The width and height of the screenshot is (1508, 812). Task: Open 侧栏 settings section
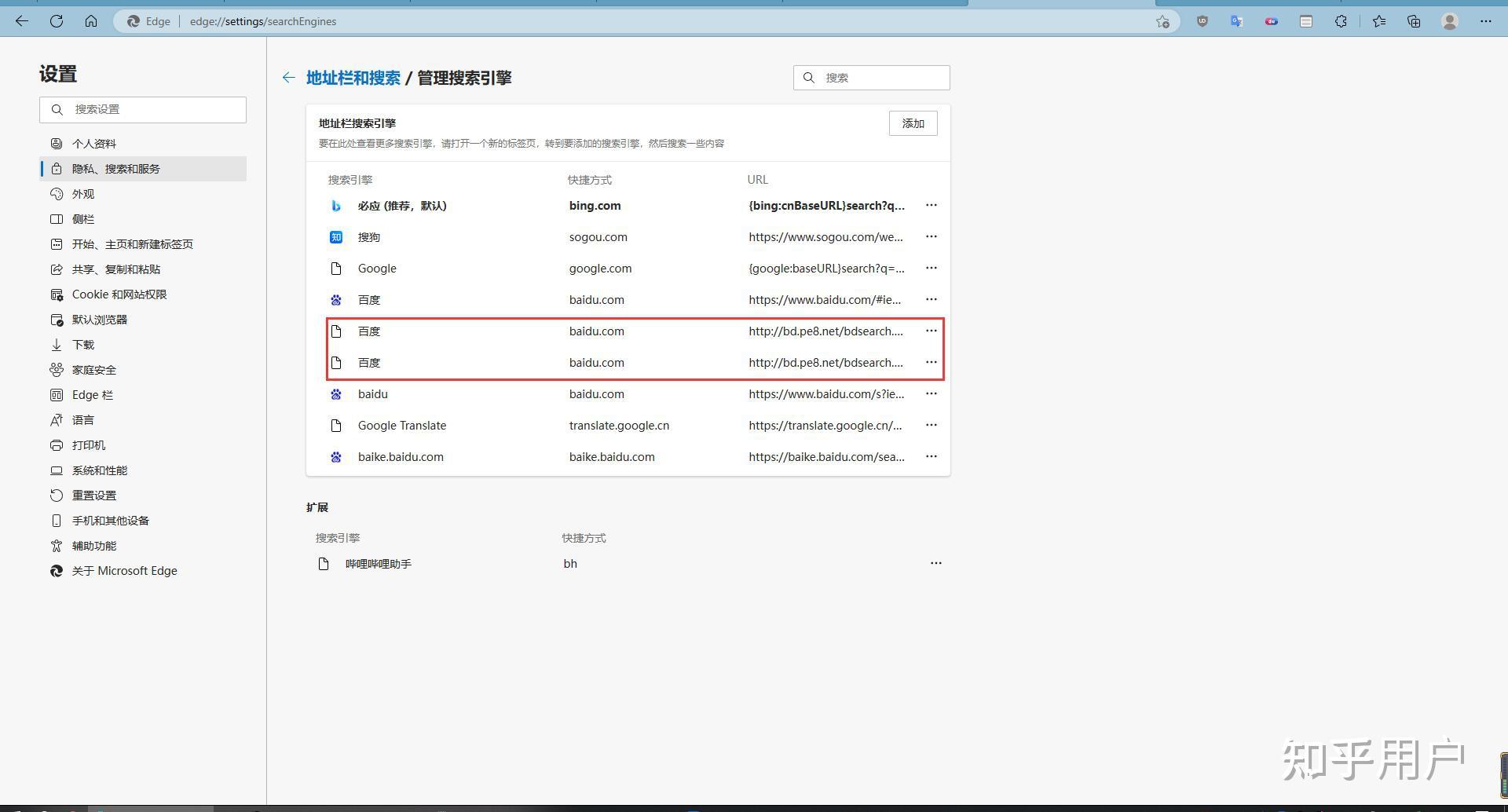coord(143,219)
